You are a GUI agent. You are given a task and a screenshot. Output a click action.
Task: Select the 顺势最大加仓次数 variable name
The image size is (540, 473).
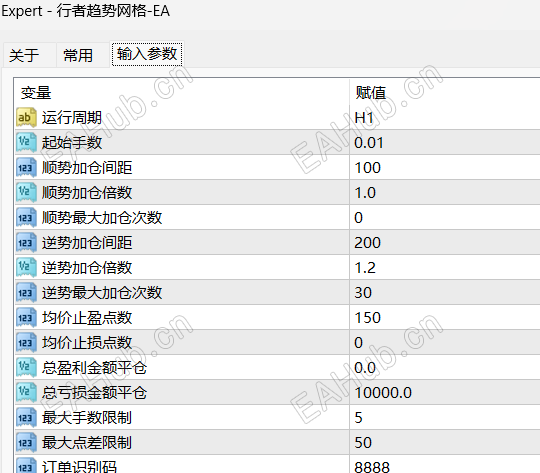coord(102,218)
